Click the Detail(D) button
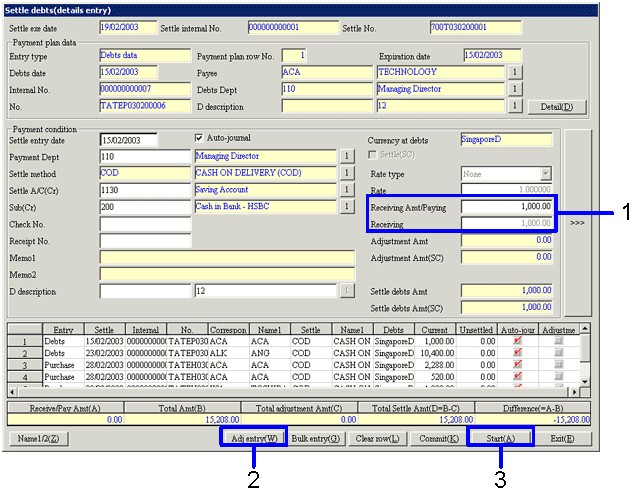 (557, 107)
